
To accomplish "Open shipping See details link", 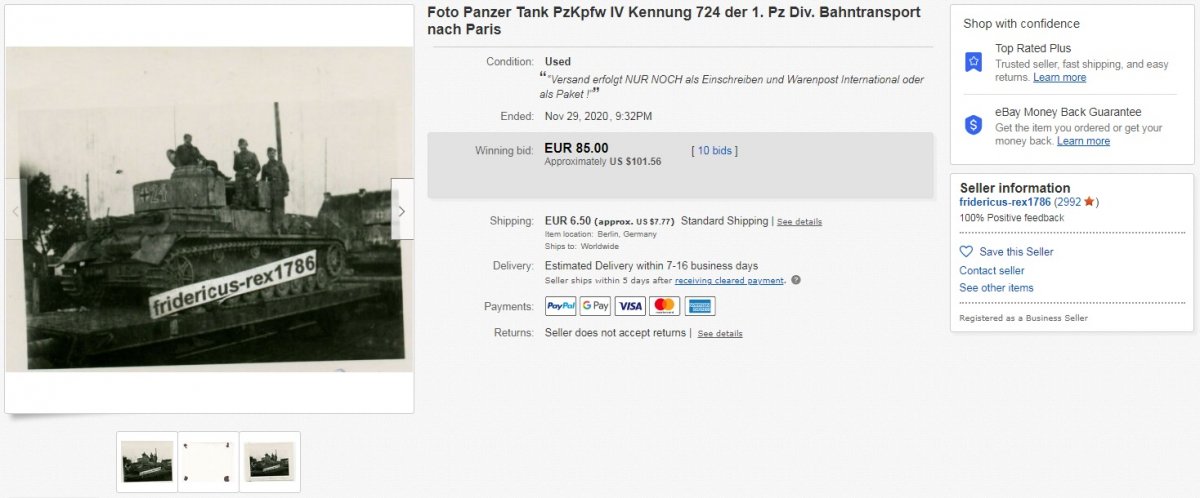I will click(799, 222).
